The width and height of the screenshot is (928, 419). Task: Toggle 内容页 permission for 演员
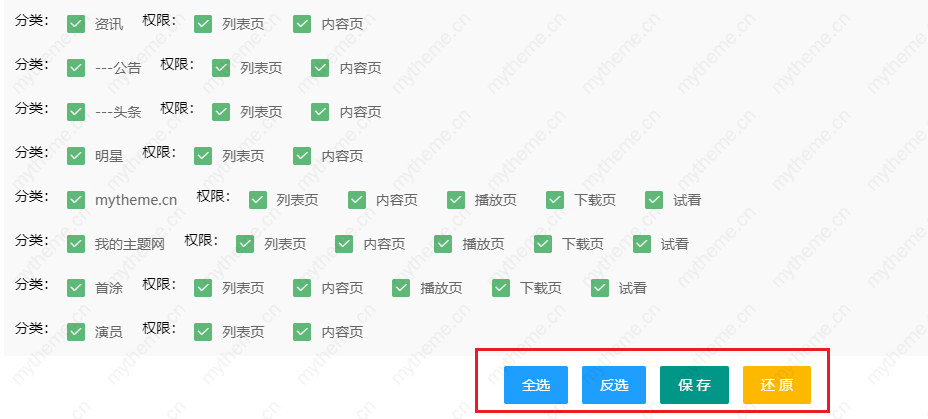click(302, 332)
